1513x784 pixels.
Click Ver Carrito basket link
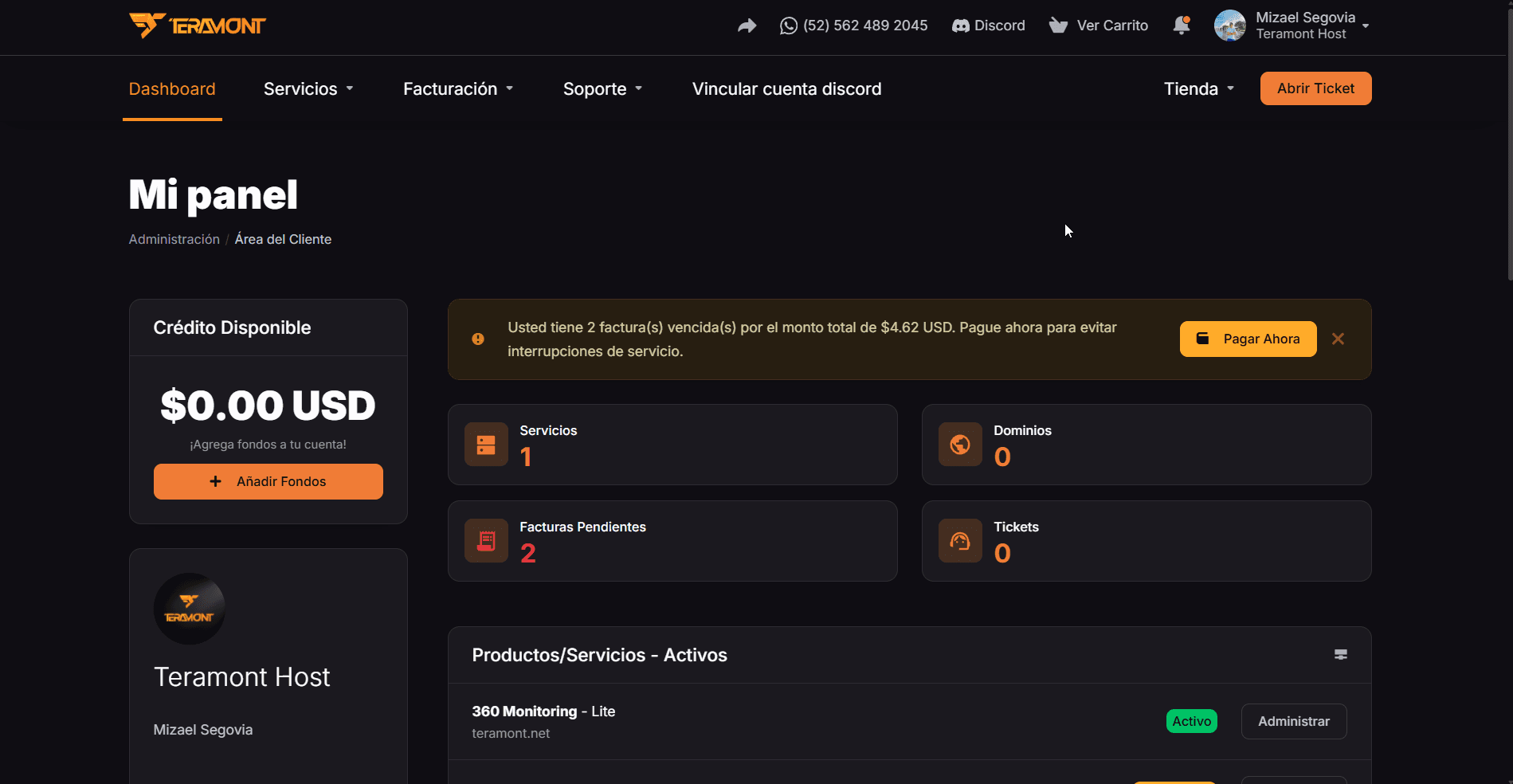coord(1099,25)
